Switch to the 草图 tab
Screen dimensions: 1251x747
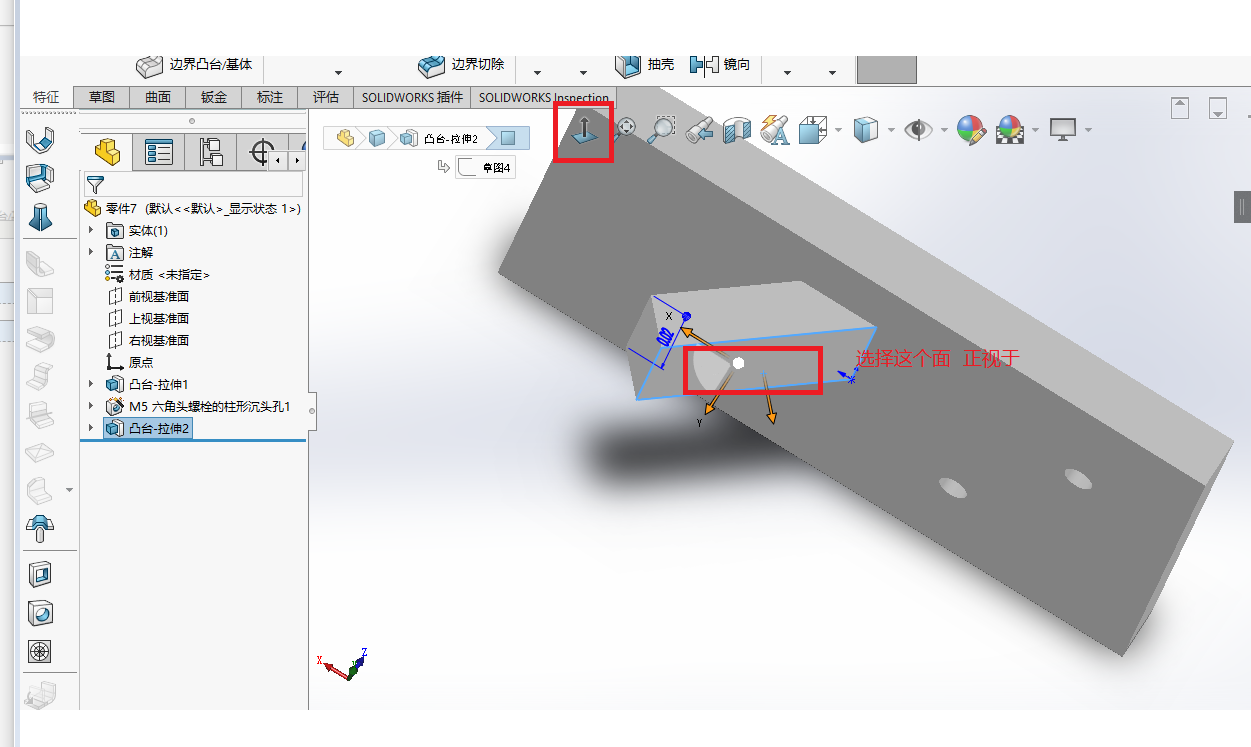pyautogui.click(x=102, y=97)
